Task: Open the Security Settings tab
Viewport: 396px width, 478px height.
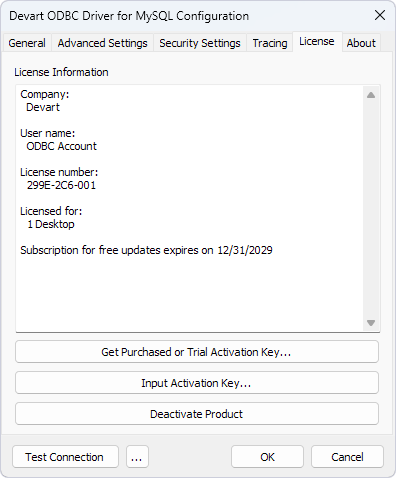Action: coord(200,43)
